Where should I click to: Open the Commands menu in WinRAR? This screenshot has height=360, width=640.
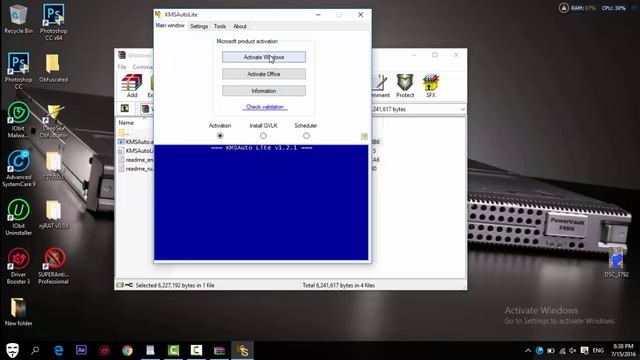tap(142, 67)
